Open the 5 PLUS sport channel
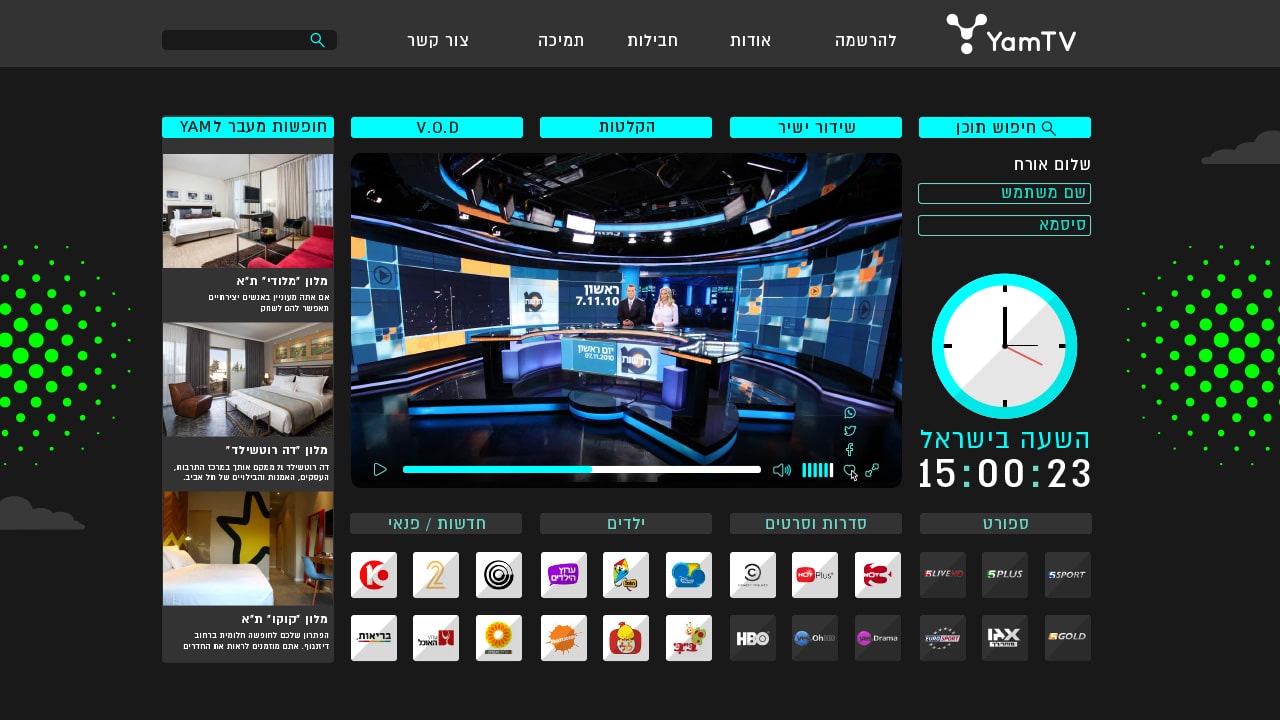The height and width of the screenshot is (720, 1280). point(1005,575)
